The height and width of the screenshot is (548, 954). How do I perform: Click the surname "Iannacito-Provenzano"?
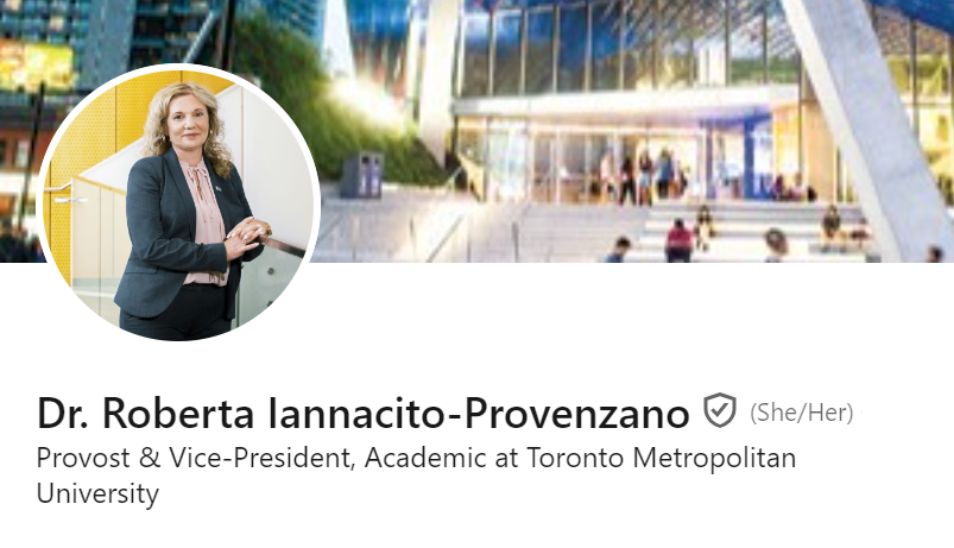(x=478, y=414)
